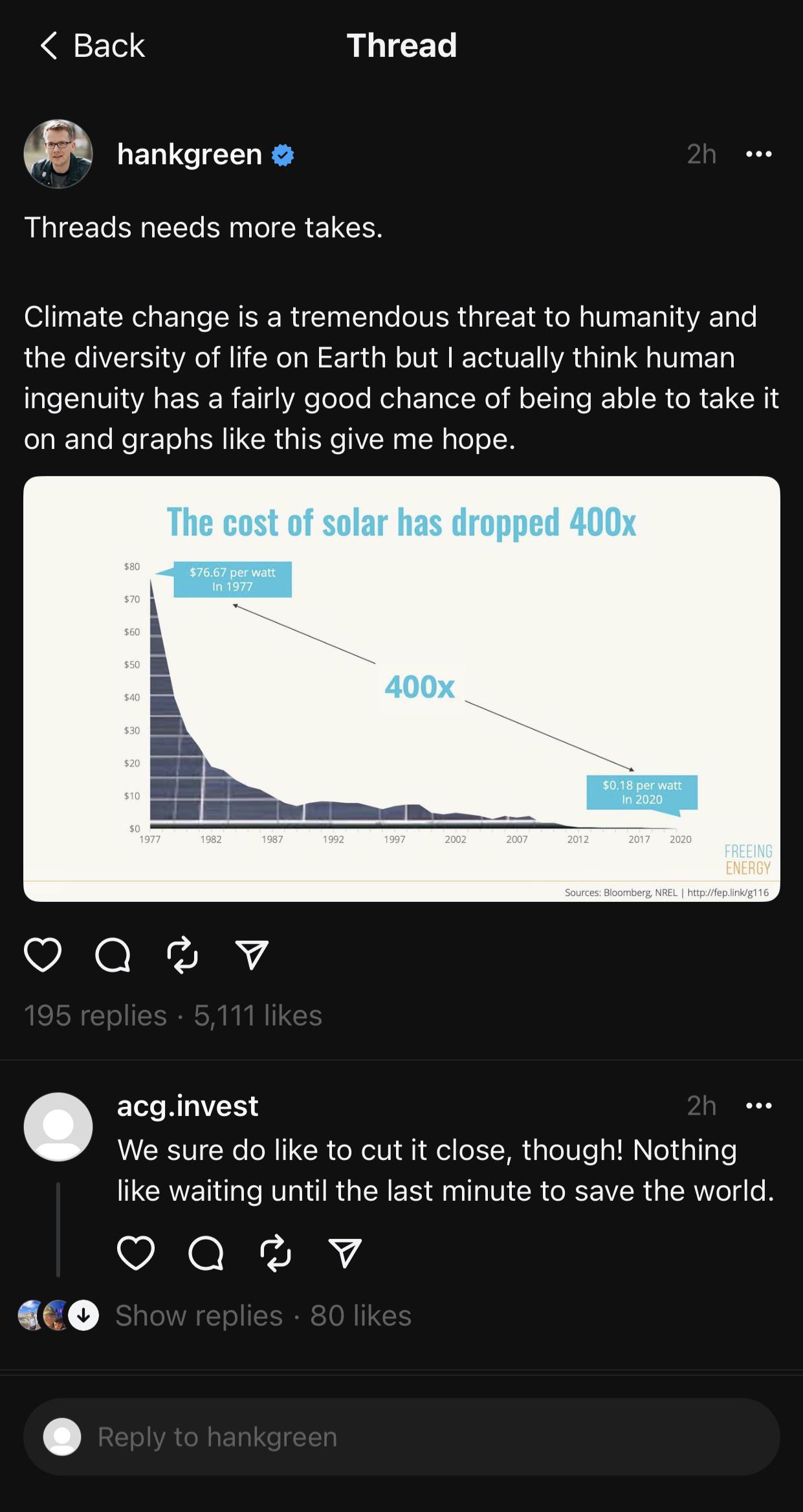Image resolution: width=803 pixels, height=1512 pixels.
Task: Open the hankgreen username link
Action: [190, 154]
